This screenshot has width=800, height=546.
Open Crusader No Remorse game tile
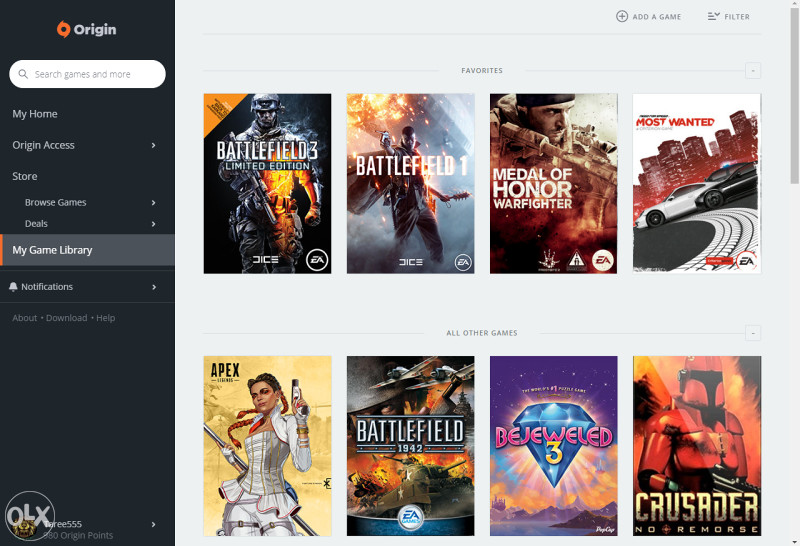pos(697,446)
